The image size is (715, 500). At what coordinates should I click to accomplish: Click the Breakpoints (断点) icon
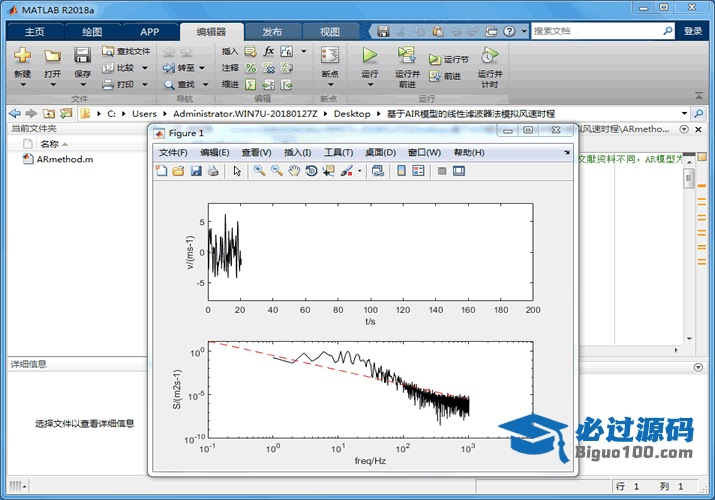click(x=330, y=56)
